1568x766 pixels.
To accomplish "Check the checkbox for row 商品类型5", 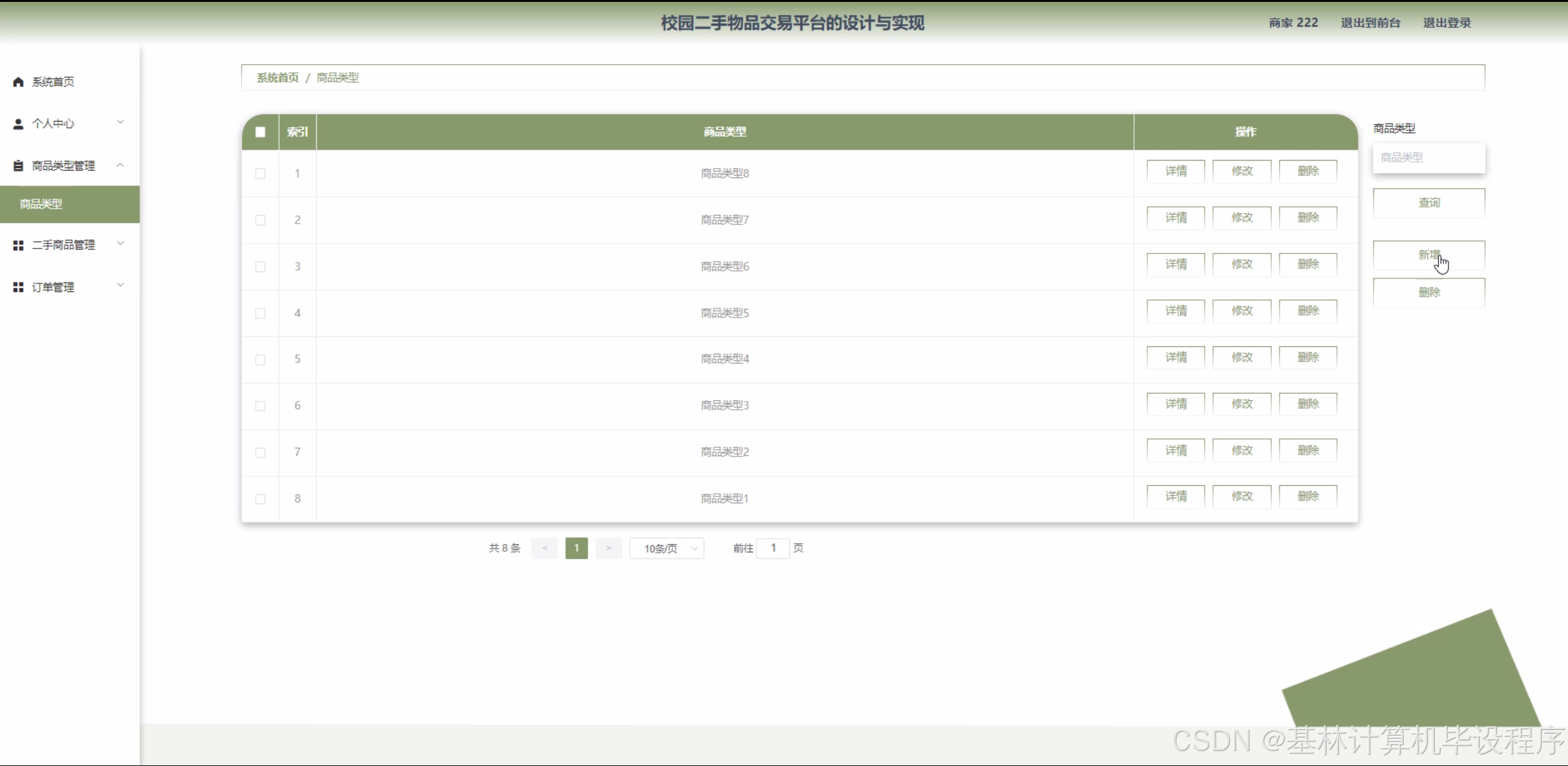I will coord(260,313).
